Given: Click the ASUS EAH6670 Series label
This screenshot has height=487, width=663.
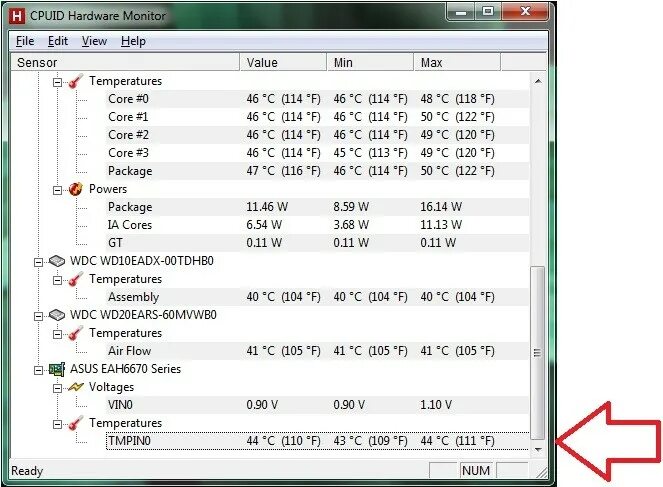Looking at the screenshot, I should click(125, 369).
